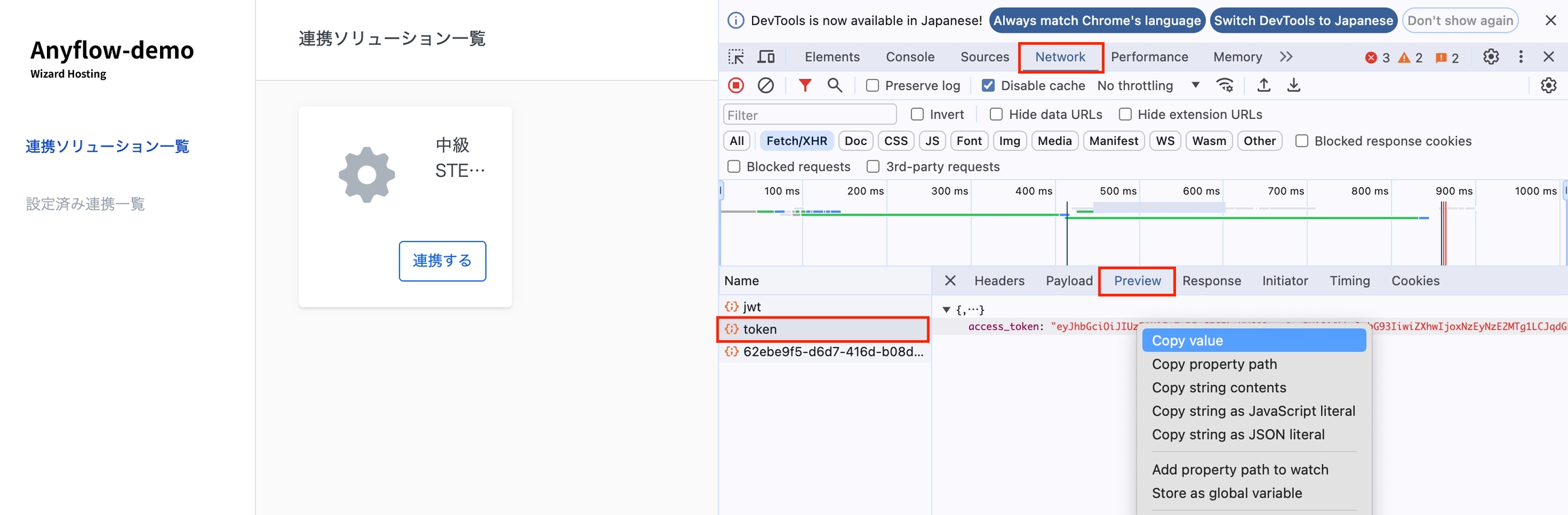1568x515 pixels.
Task: Toggle the red filter funnel icon
Action: [x=805, y=86]
